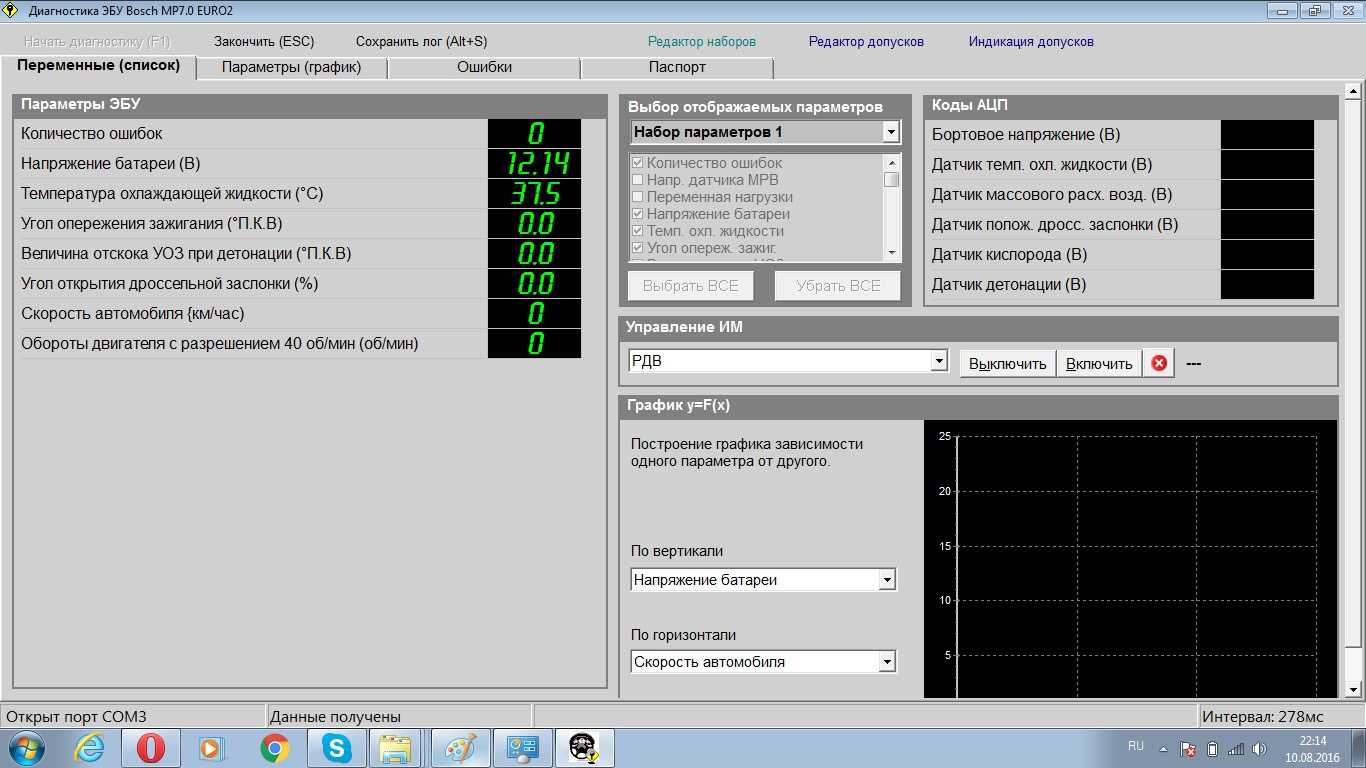Click the app logo icon in title bar
1366x768 pixels.
pyautogui.click(x=12, y=11)
